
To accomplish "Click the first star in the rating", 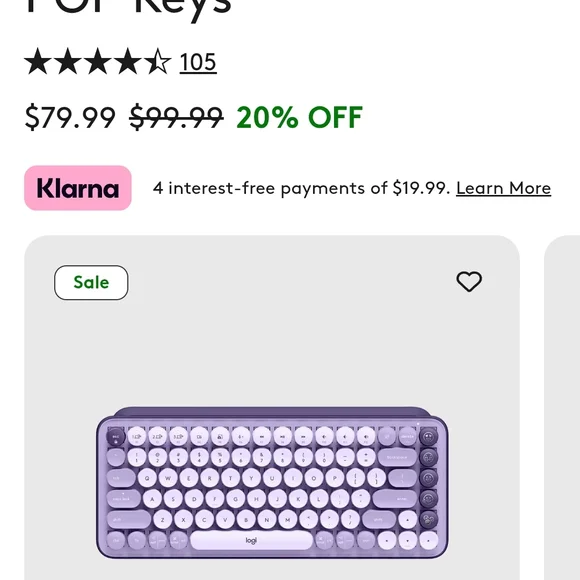I will pos(38,61).
